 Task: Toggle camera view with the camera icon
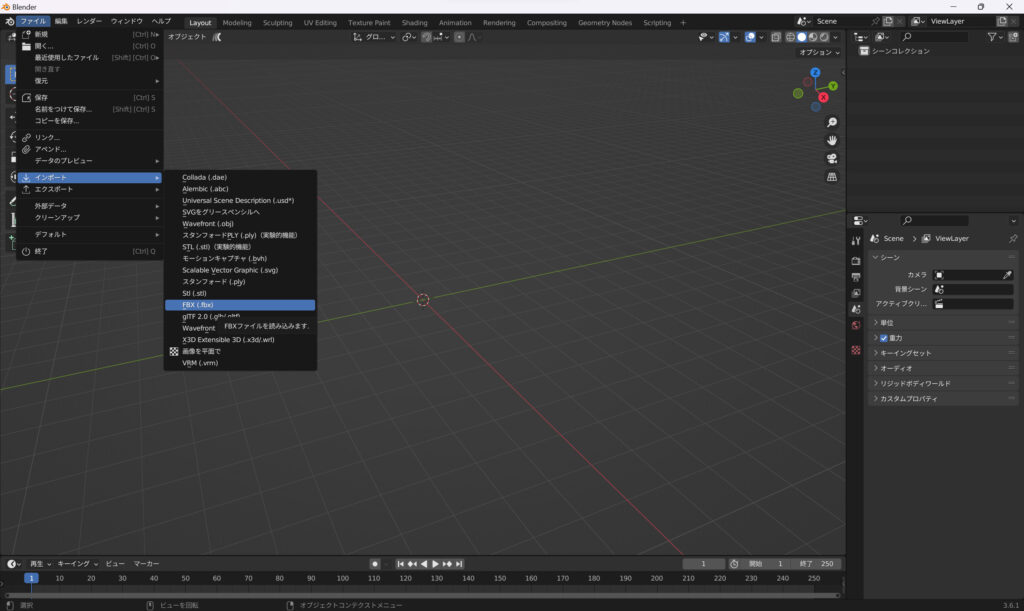pos(831,159)
